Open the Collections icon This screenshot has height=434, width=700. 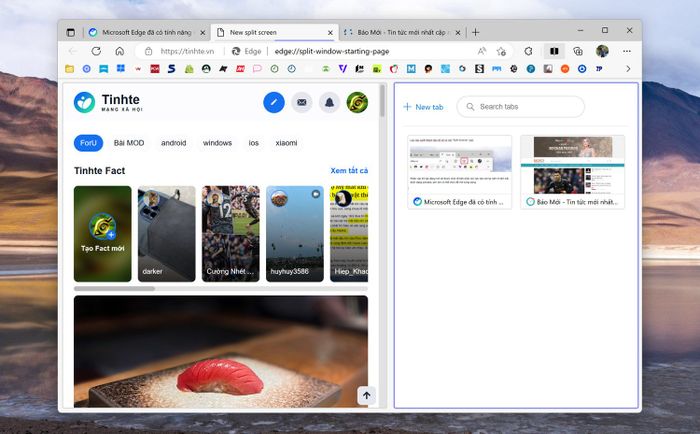[578, 51]
